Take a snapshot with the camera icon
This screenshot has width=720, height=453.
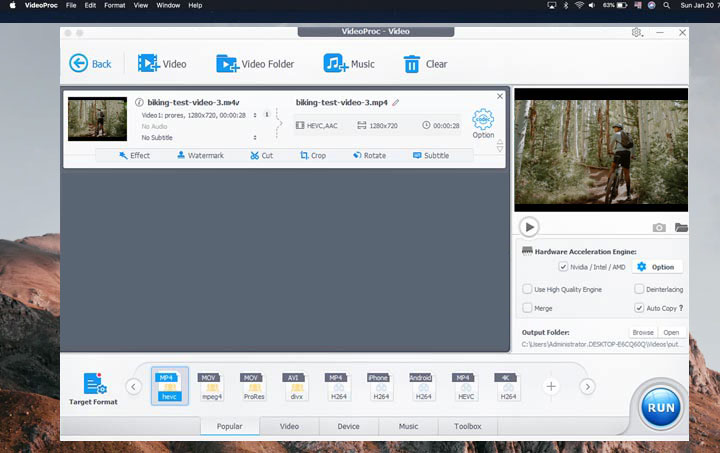point(659,228)
